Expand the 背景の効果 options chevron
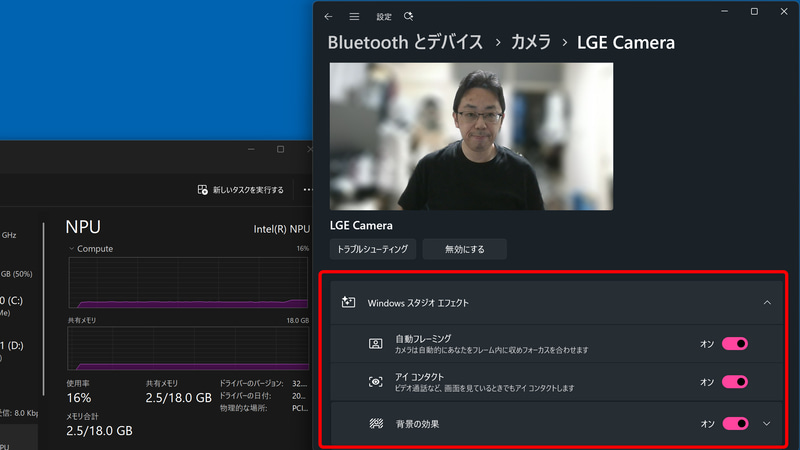The width and height of the screenshot is (800, 450). (x=766, y=423)
